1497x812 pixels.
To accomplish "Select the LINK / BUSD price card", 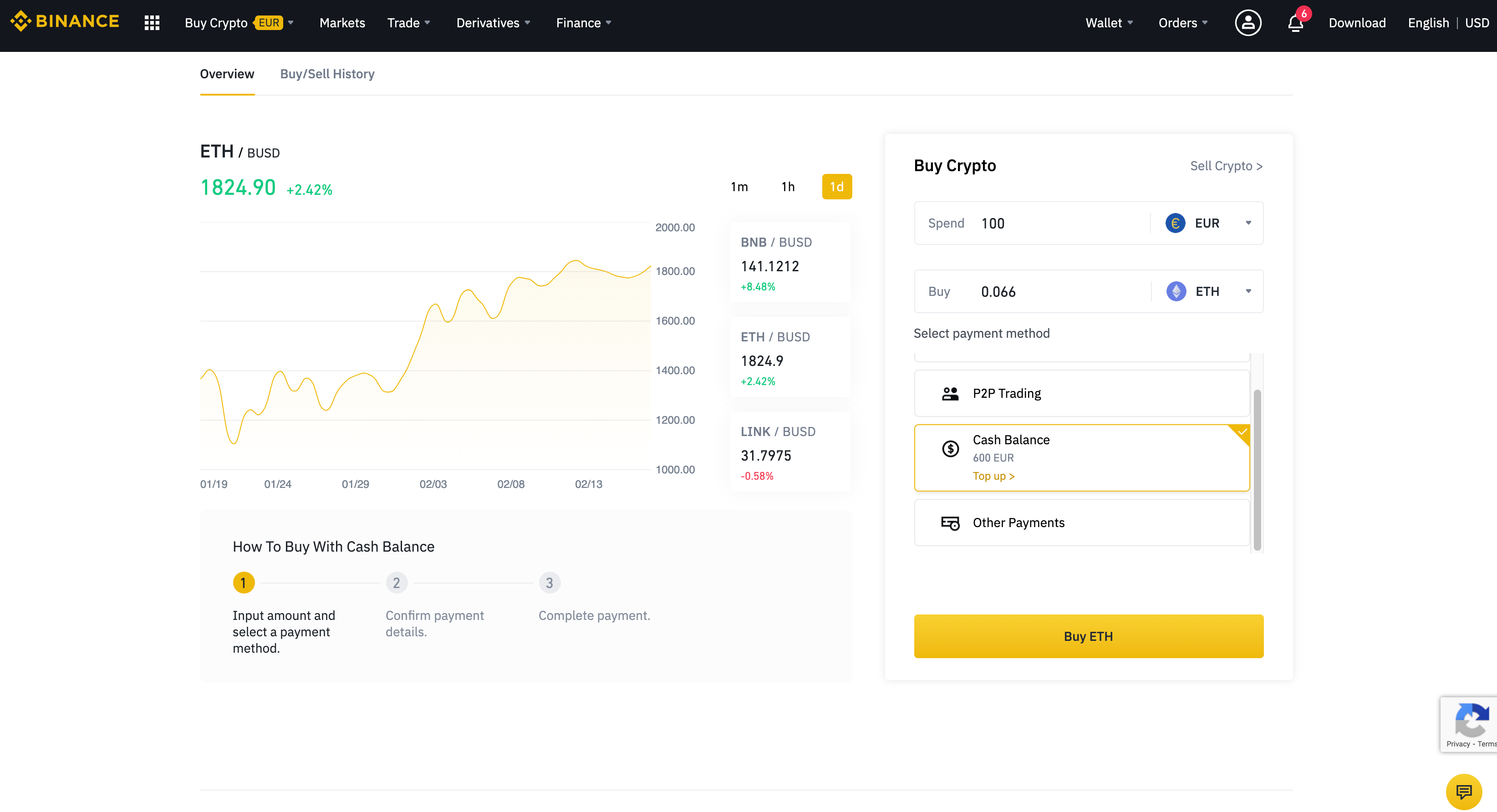I will click(790, 452).
